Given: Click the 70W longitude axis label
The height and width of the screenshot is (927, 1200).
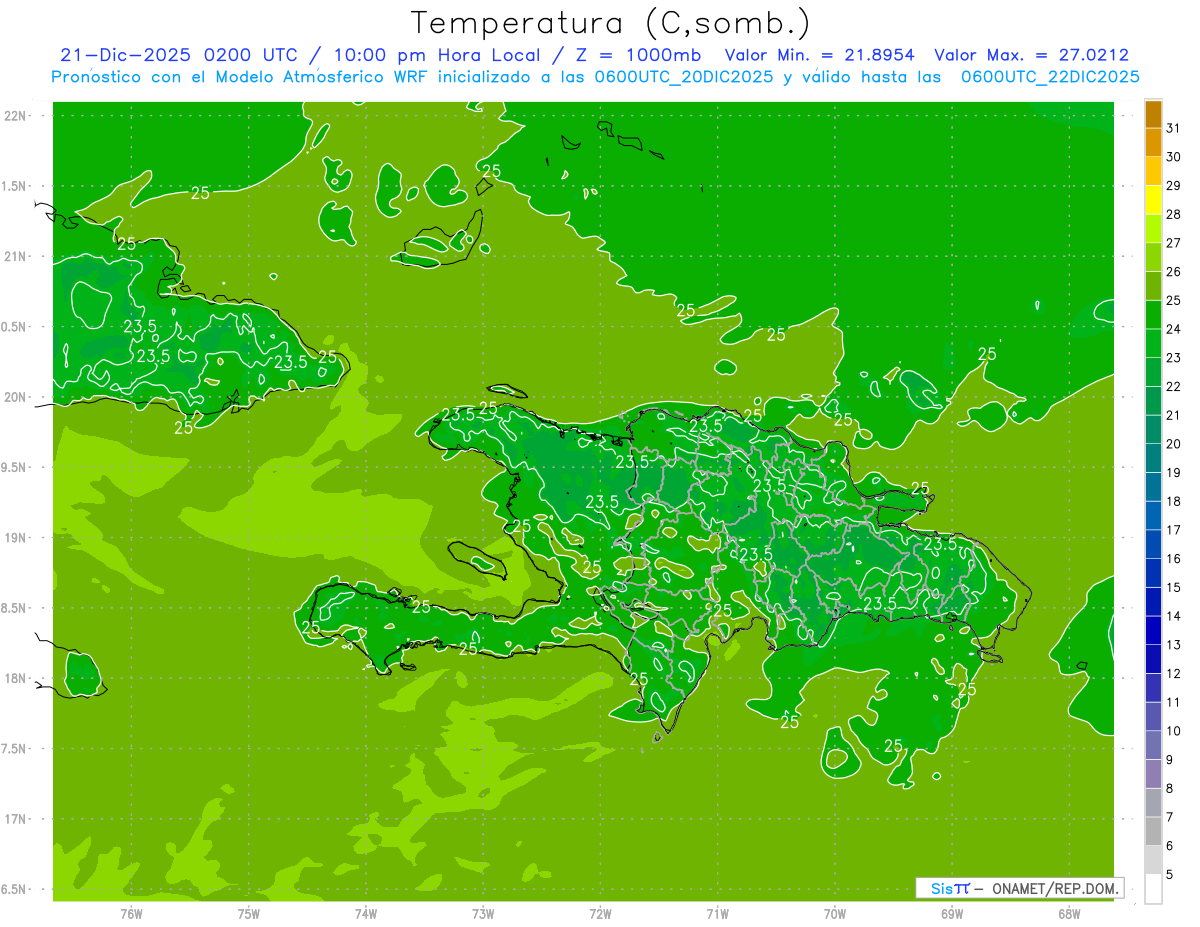Looking at the screenshot, I should point(835,915).
